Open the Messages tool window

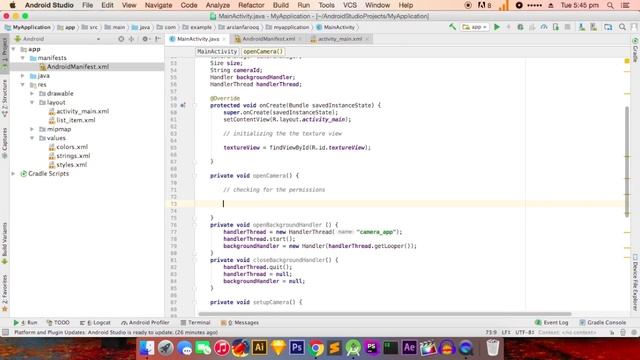click(x=240, y=322)
